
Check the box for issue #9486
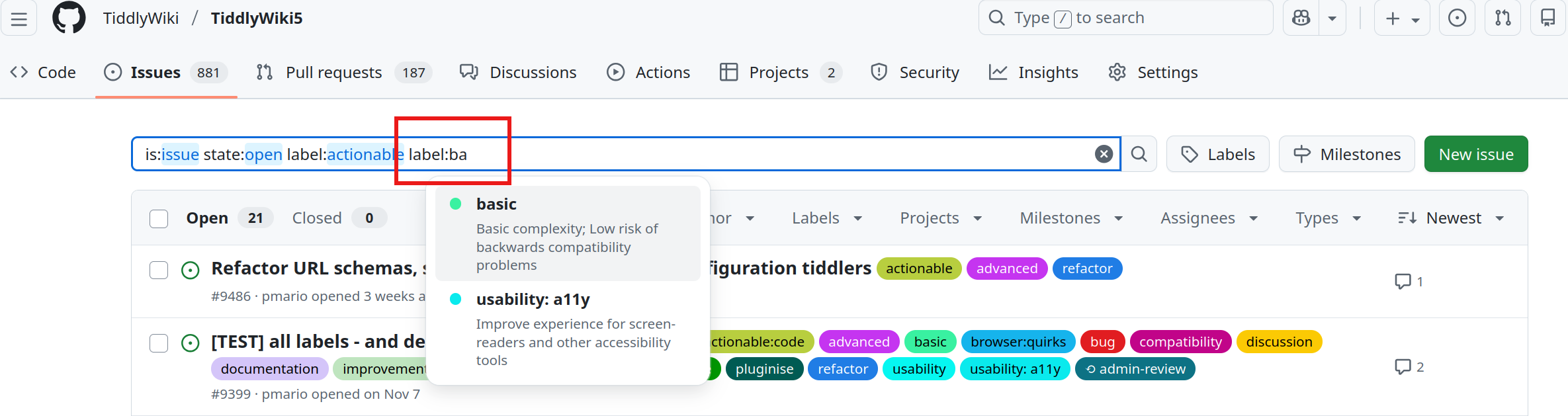(x=159, y=270)
